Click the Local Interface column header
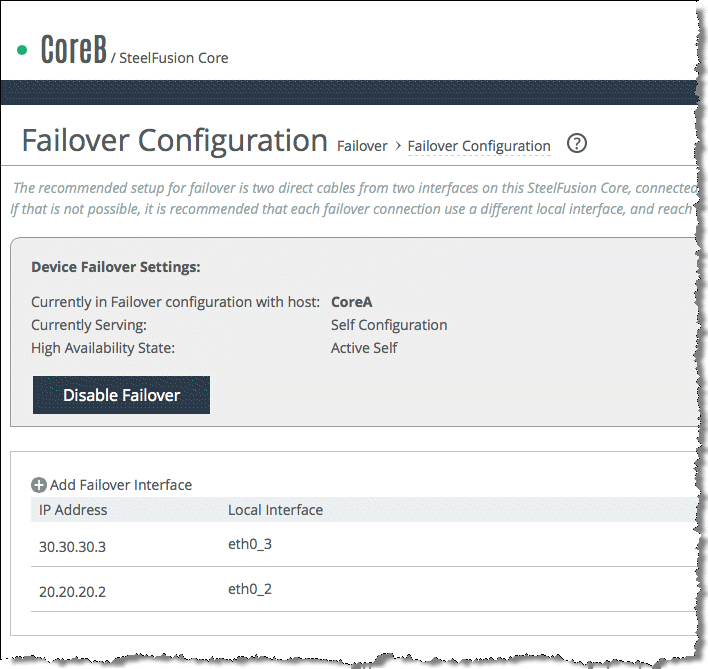This screenshot has width=708, height=669. 275,510
